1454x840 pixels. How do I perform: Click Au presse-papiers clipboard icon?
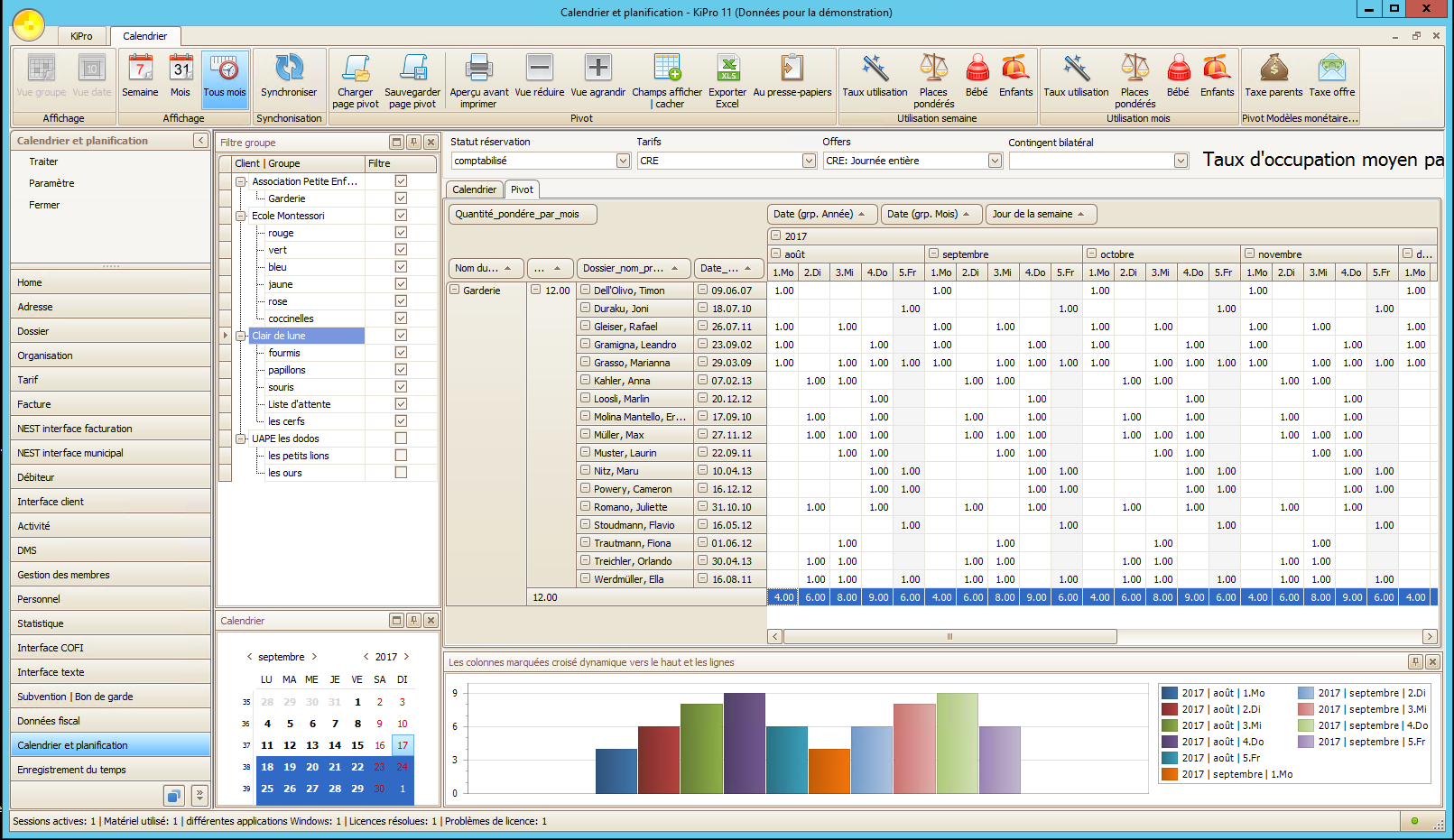coord(792,69)
